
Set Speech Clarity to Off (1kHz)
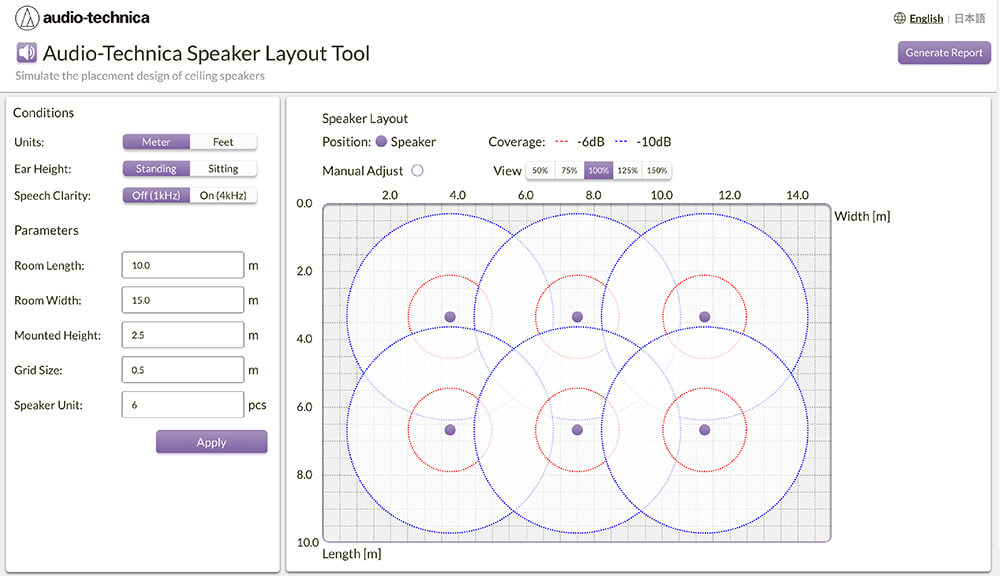(156, 195)
